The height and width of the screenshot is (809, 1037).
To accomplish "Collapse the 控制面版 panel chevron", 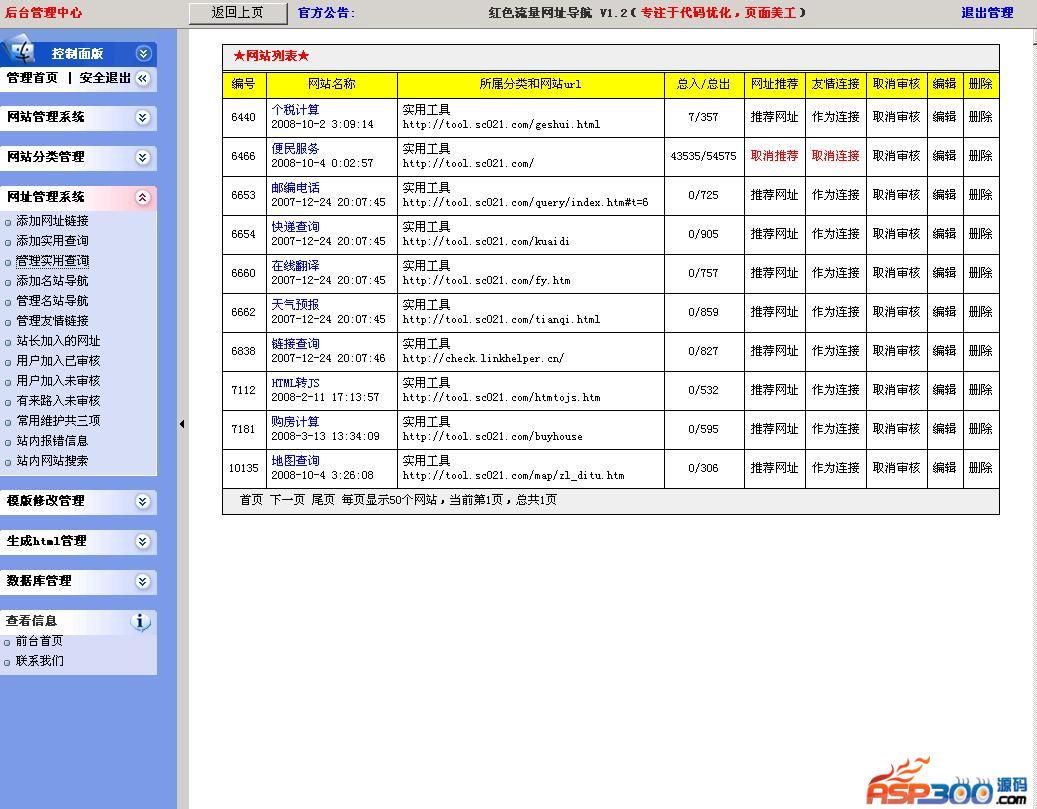I will coord(143,54).
